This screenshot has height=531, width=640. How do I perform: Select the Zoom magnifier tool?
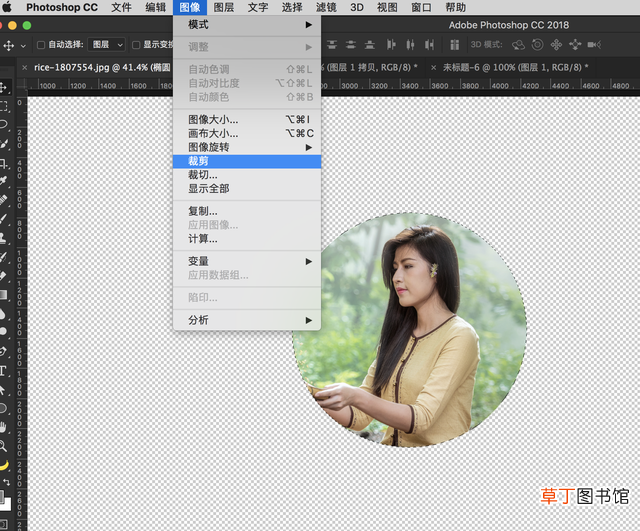[3, 446]
